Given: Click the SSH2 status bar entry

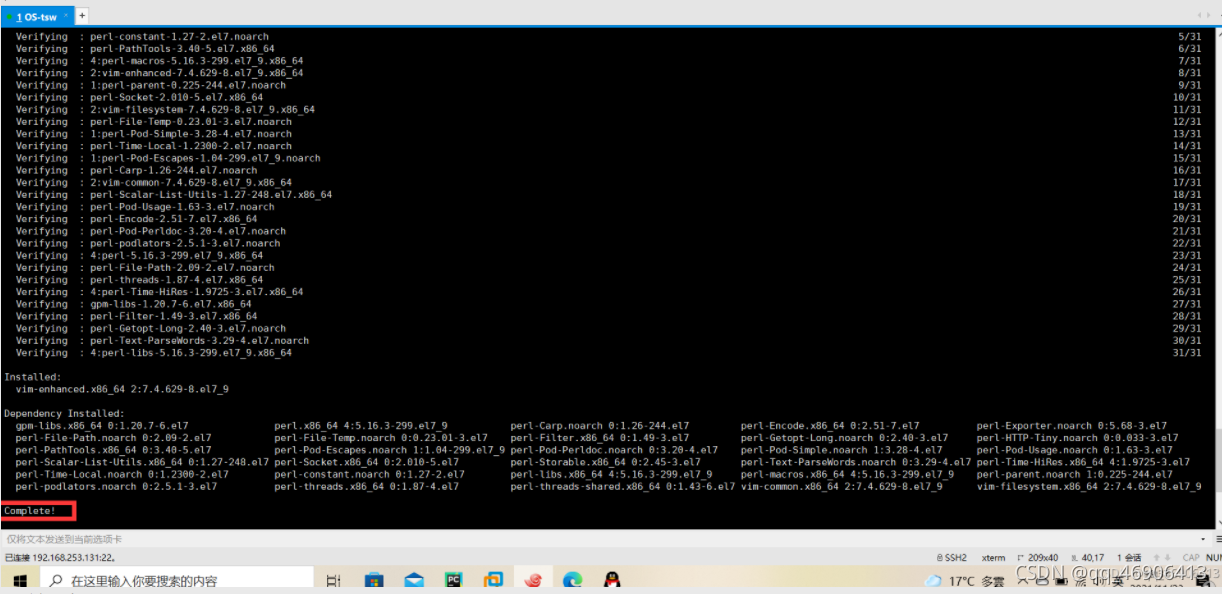Looking at the screenshot, I should 951,558.
